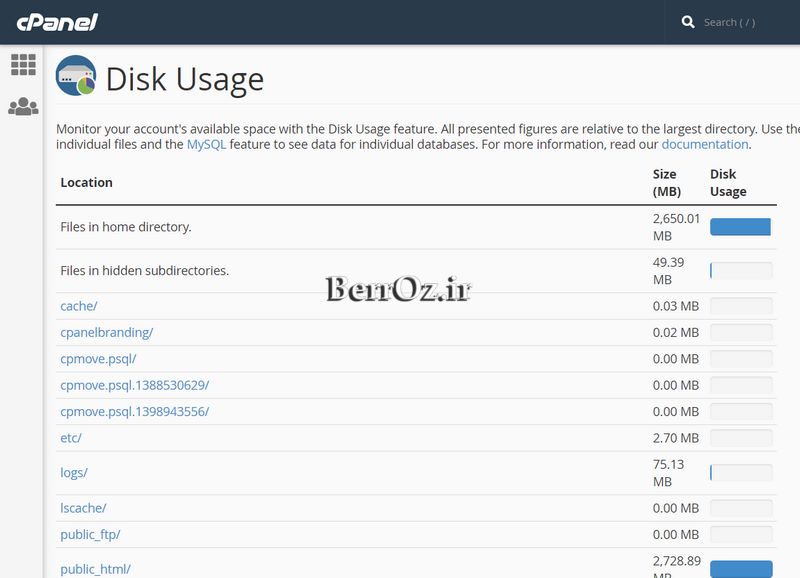Open the lscache/ directory link
Screen dimensions: 800x578
pos(83,508)
